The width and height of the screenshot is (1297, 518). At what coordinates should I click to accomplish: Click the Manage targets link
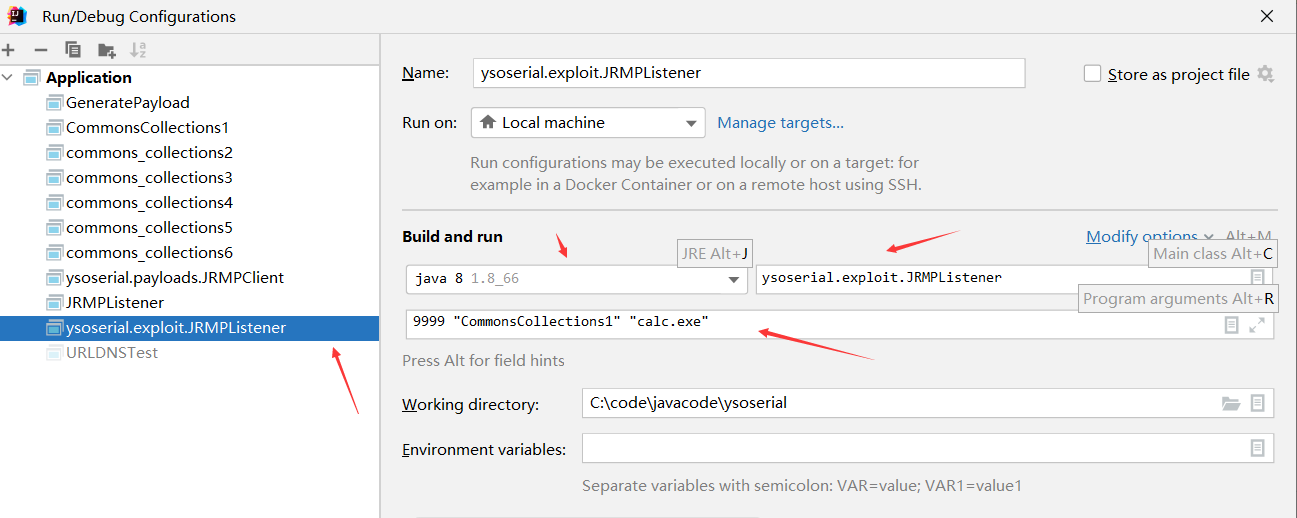781,123
